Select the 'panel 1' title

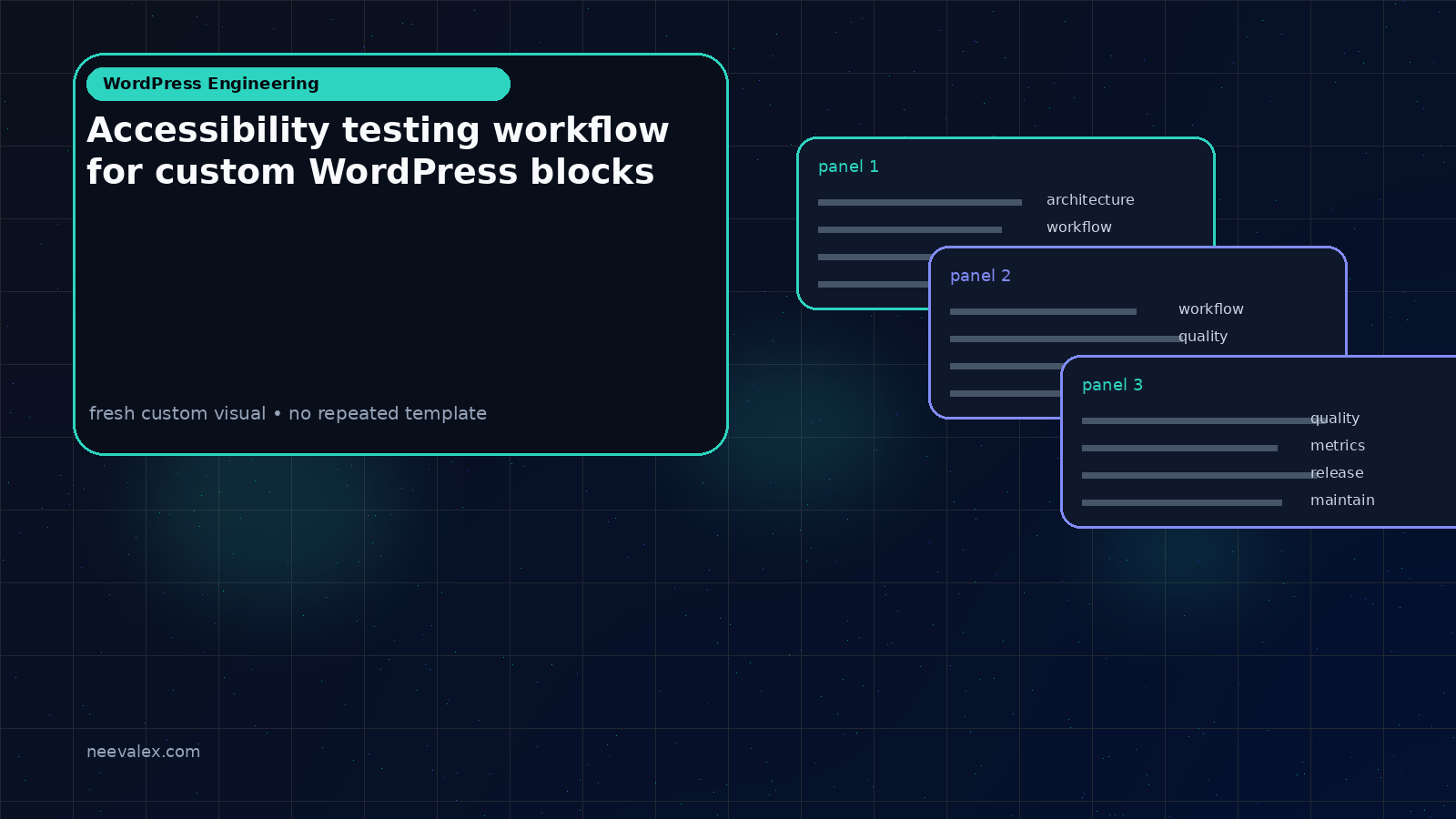[848, 167]
